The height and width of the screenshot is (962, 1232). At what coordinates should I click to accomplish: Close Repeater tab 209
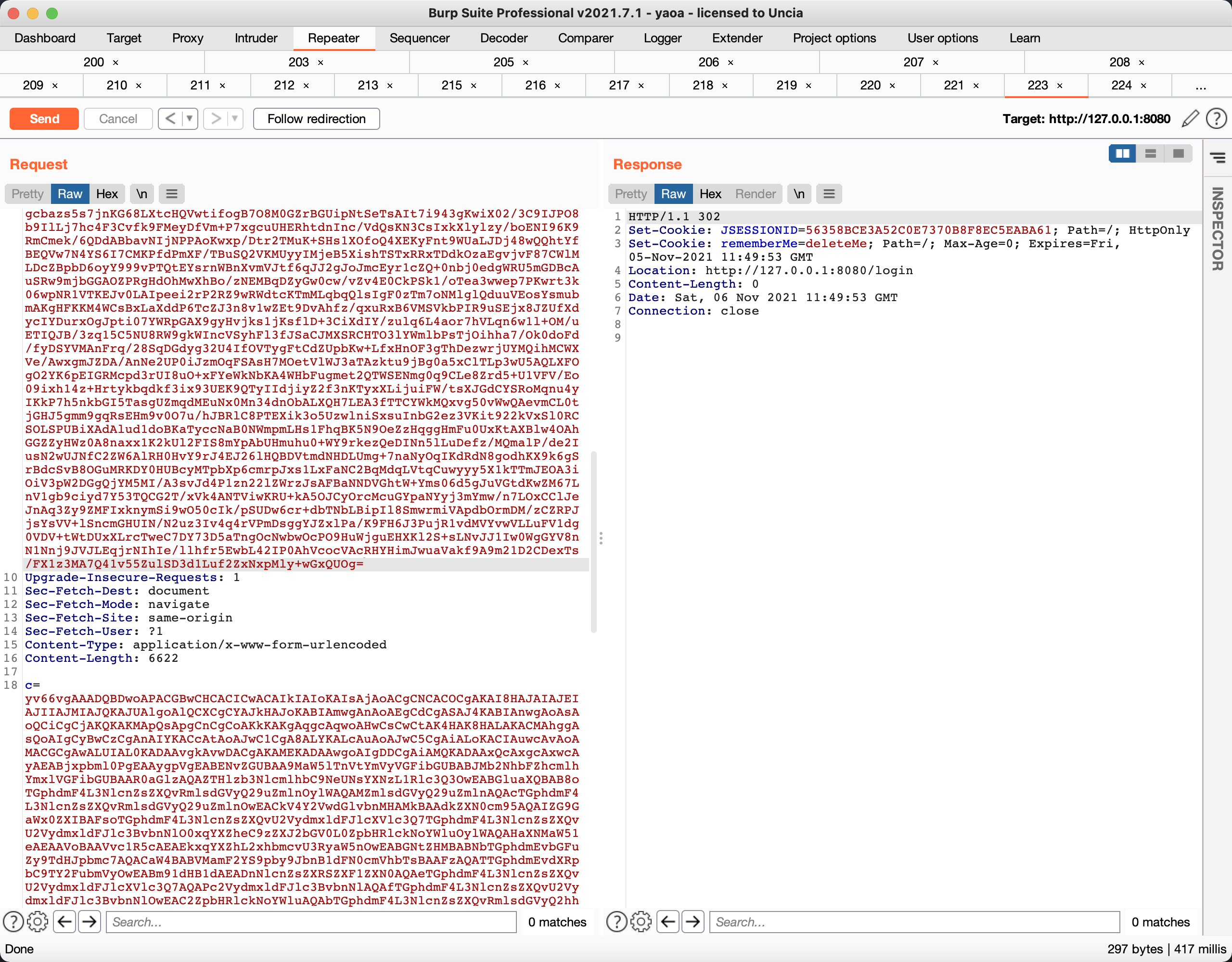click(x=55, y=86)
